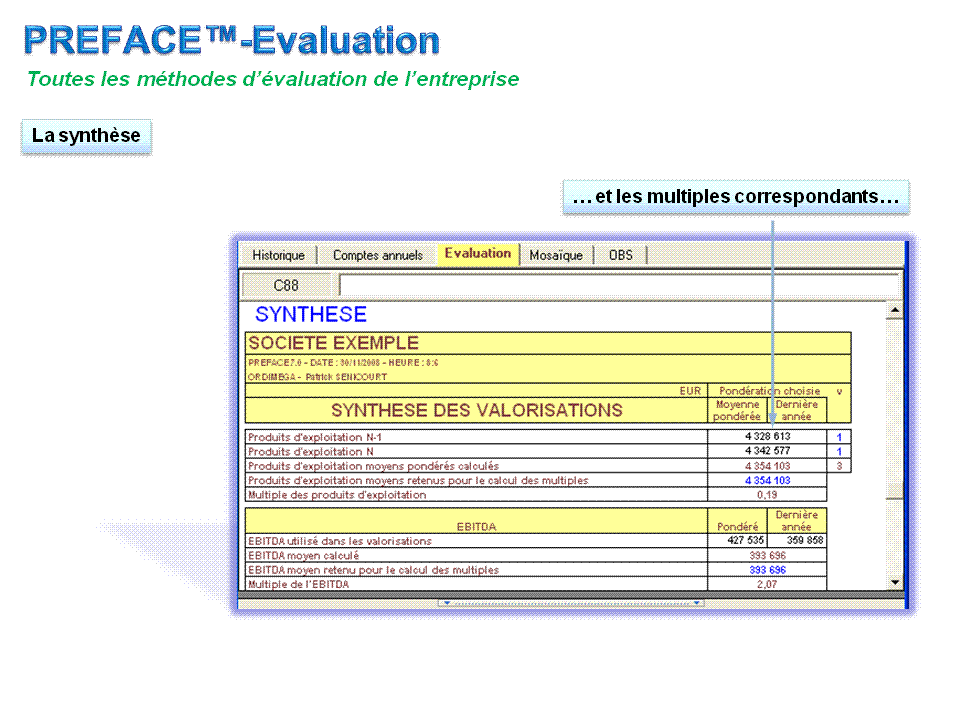Viewport: 960px width, 720px height.
Task: Click the PREFACE7.0 date and time line
Action: tap(343, 362)
